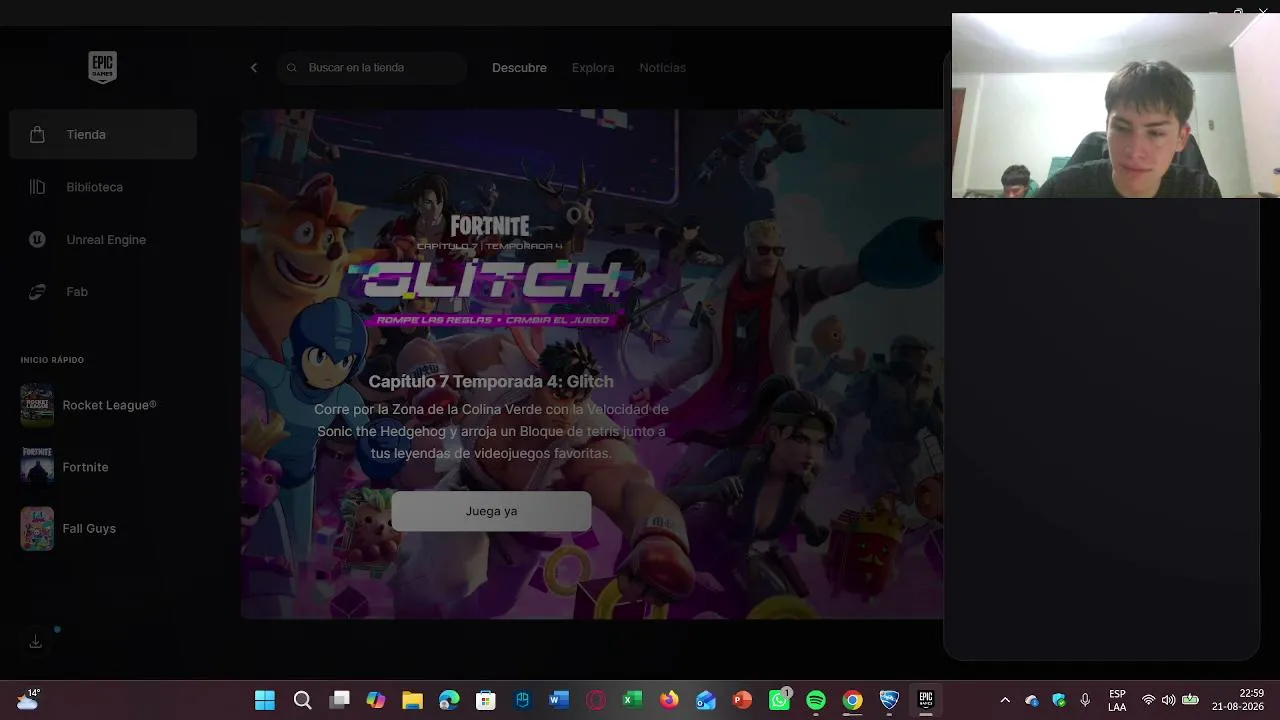This screenshot has height=720, width=1280.
Task: Click the 'INICIO RÁPIDO' section label
Action: click(x=52, y=360)
